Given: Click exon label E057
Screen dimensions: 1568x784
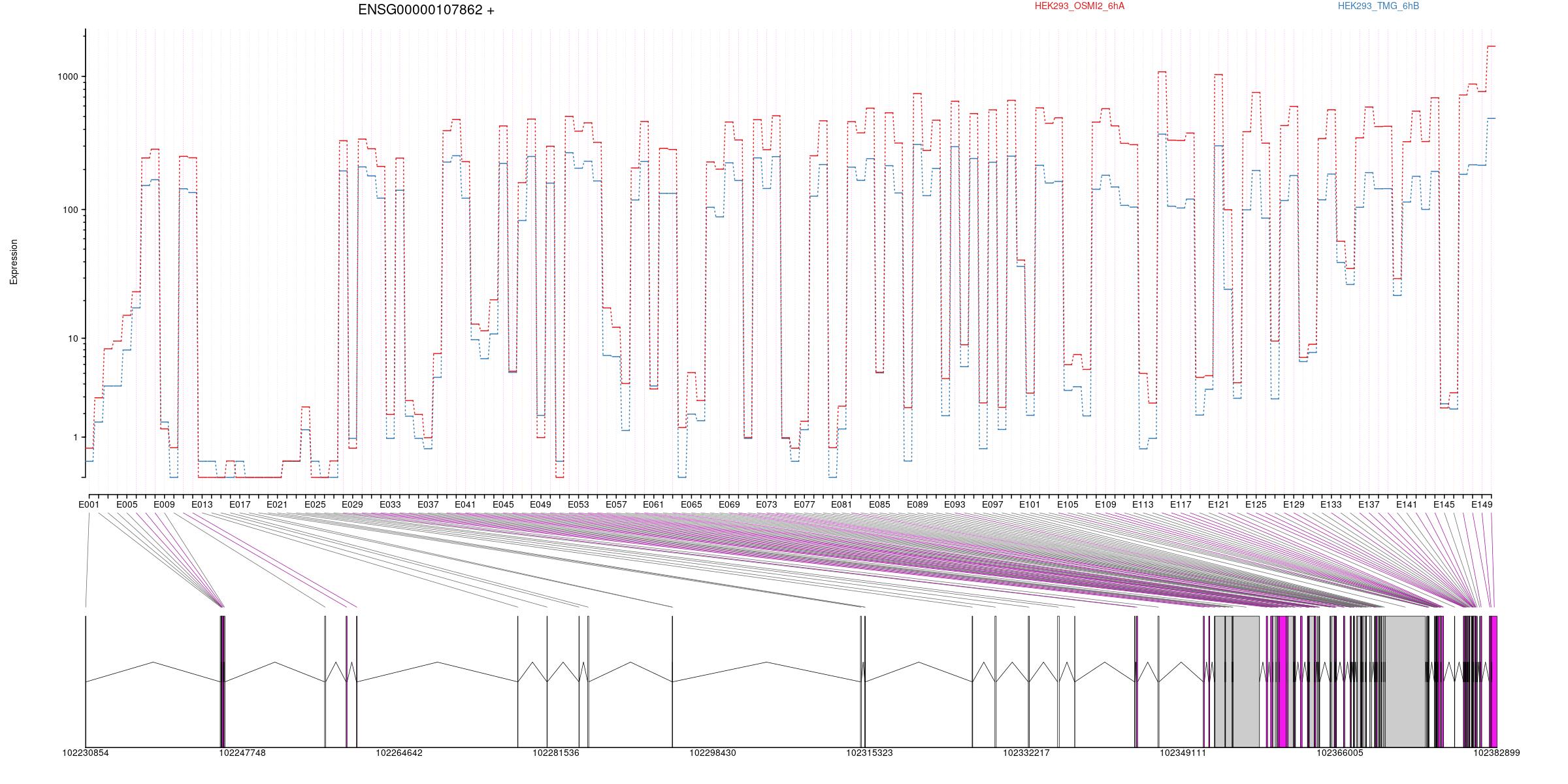Looking at the screenshot, I should (616, 505).
